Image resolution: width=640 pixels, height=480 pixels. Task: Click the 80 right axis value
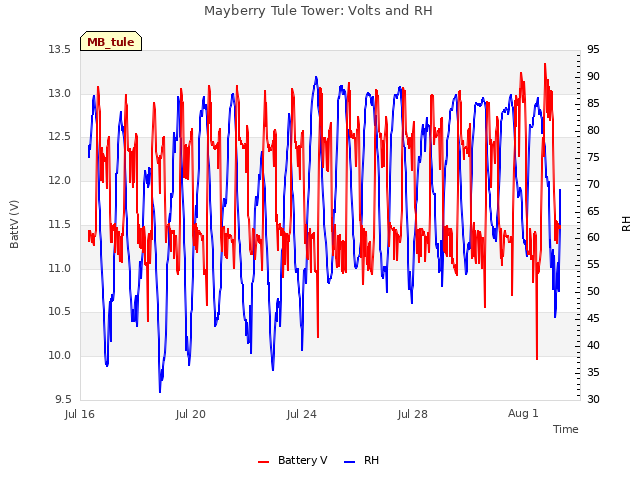coord(593,130)
